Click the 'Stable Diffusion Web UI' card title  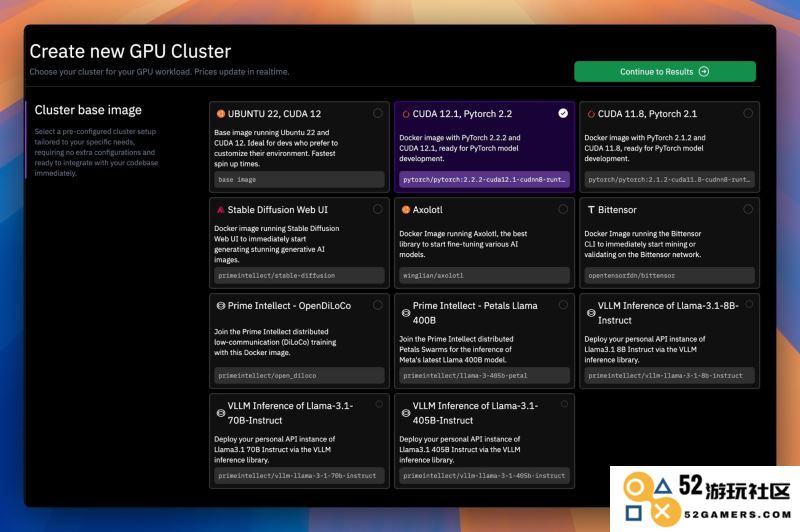pyautogui.click(x=278, y=210)
